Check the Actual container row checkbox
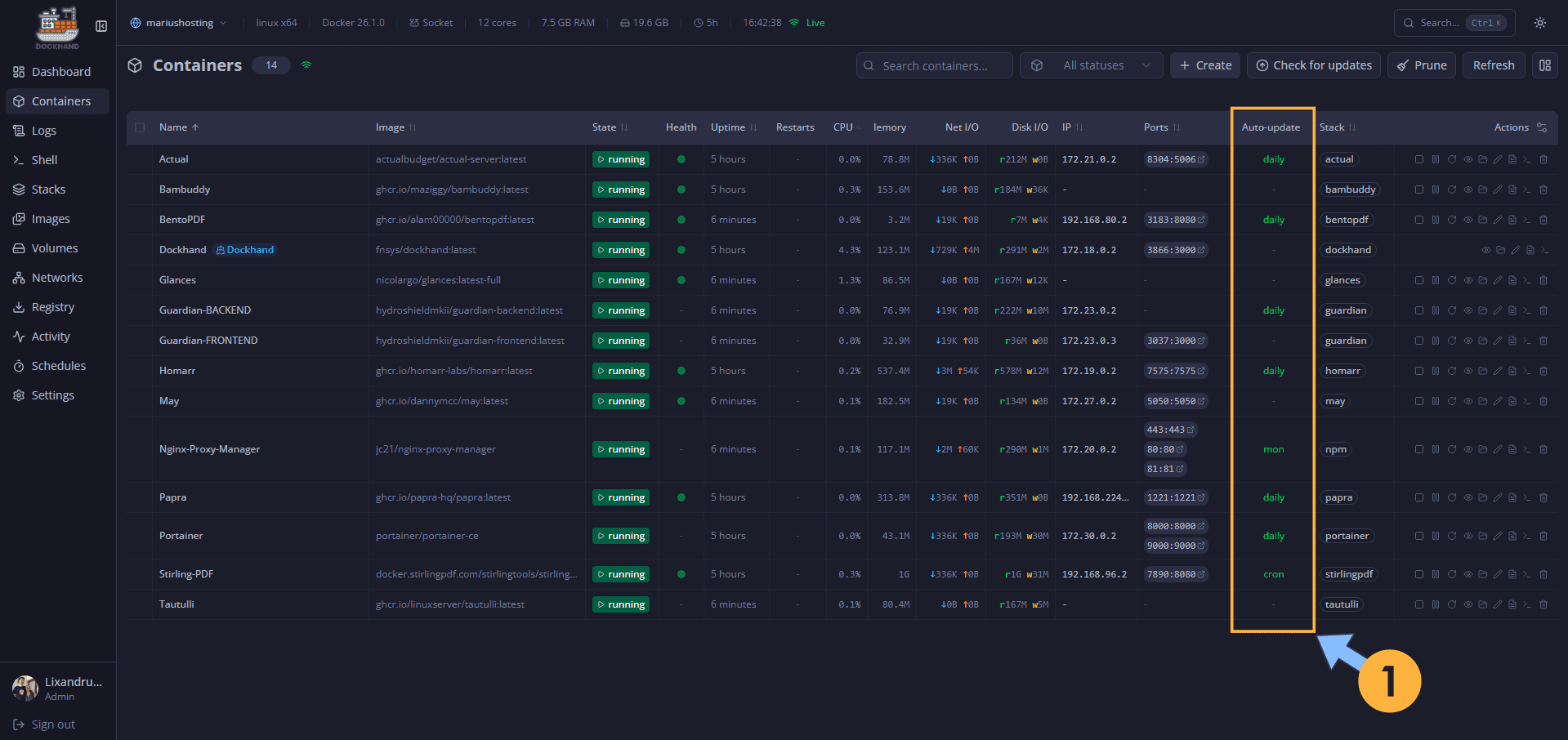The width and height of the screenshot is (1568, 740). click(x=139, y=159)
